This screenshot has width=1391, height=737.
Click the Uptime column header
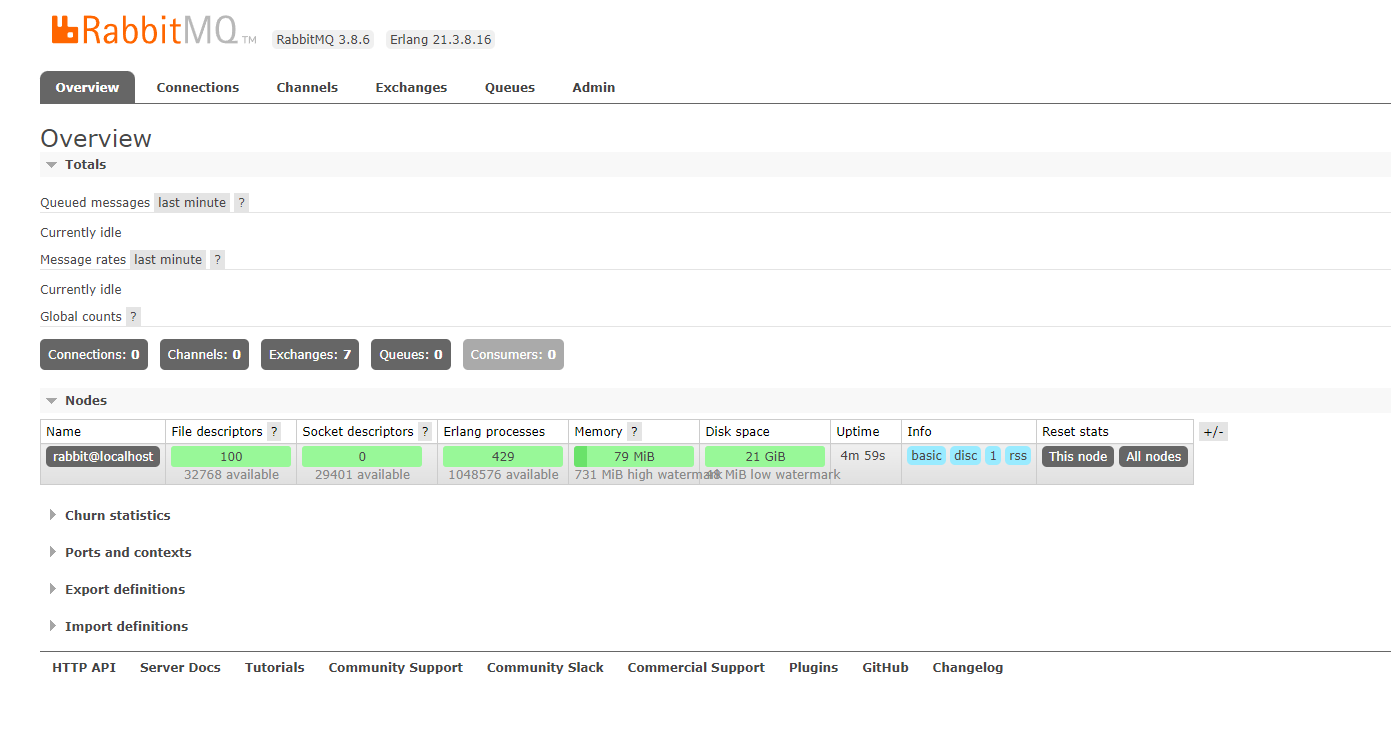(858, 431)
